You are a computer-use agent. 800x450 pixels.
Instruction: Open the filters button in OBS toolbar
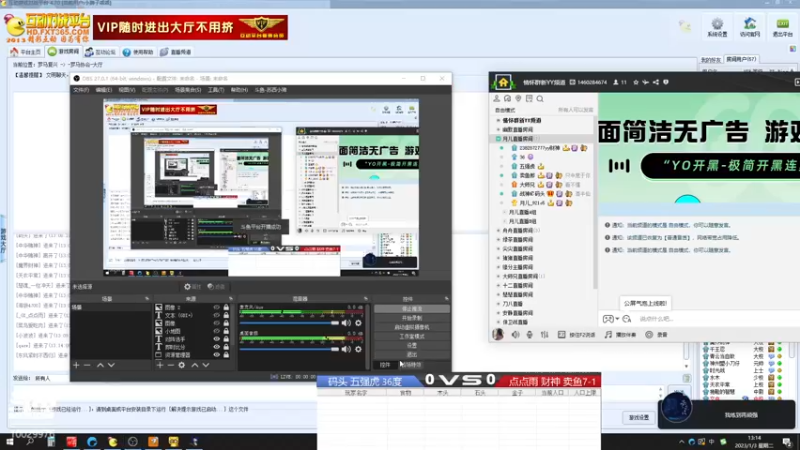(216, 287)
